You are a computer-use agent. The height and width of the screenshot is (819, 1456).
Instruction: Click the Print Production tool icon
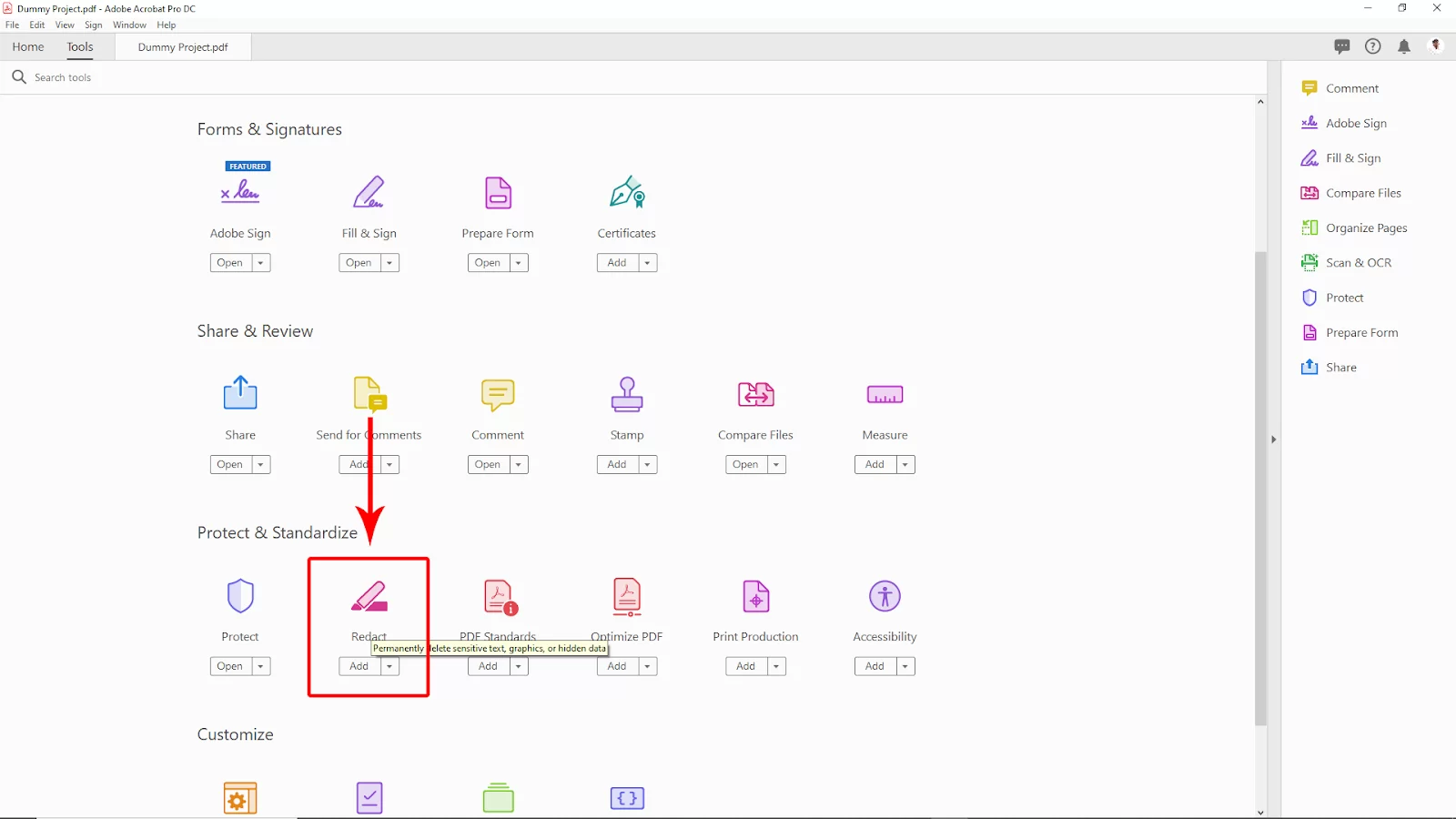[756, 596]
